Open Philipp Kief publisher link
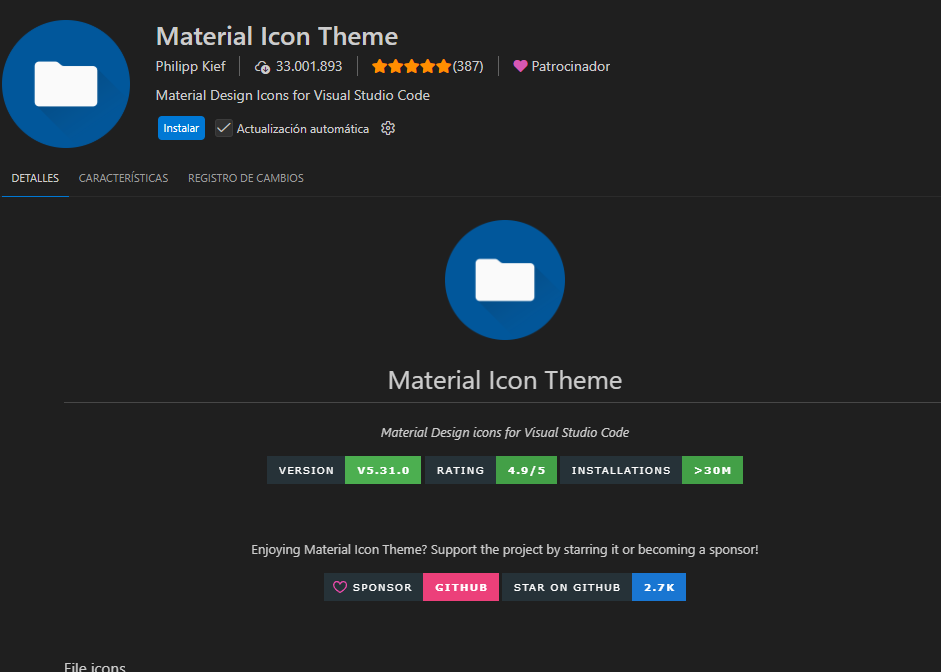941x672 pixels. [191, 67]
